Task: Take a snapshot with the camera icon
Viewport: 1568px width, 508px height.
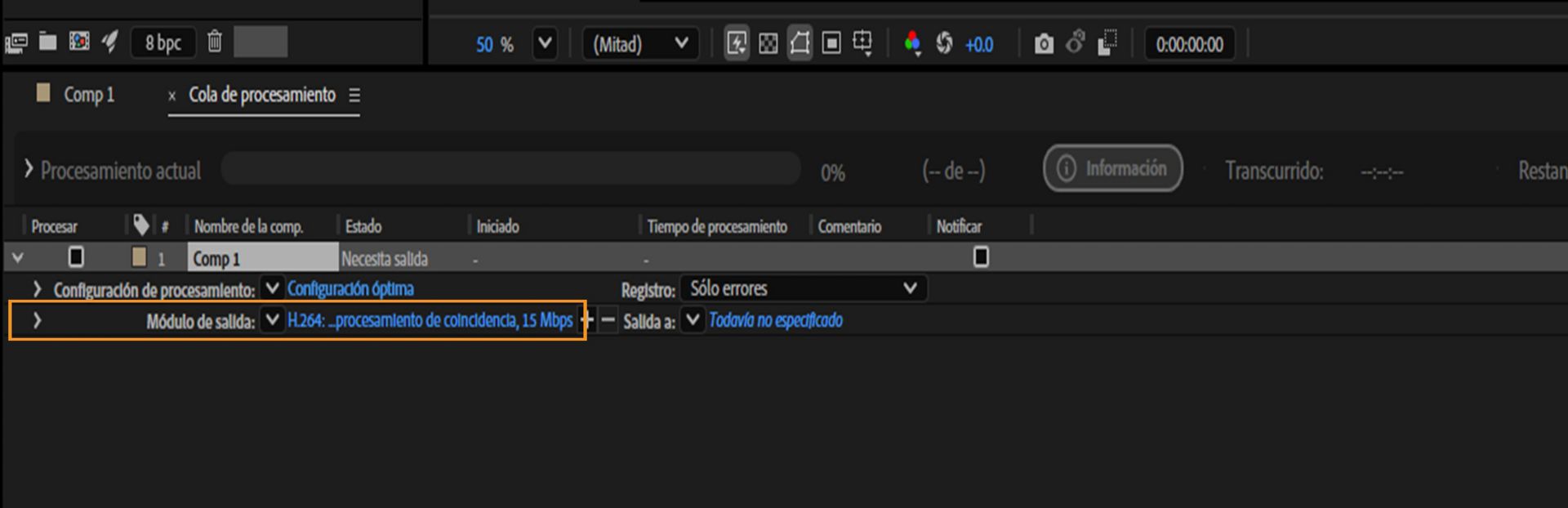Action: [1044, 44]
